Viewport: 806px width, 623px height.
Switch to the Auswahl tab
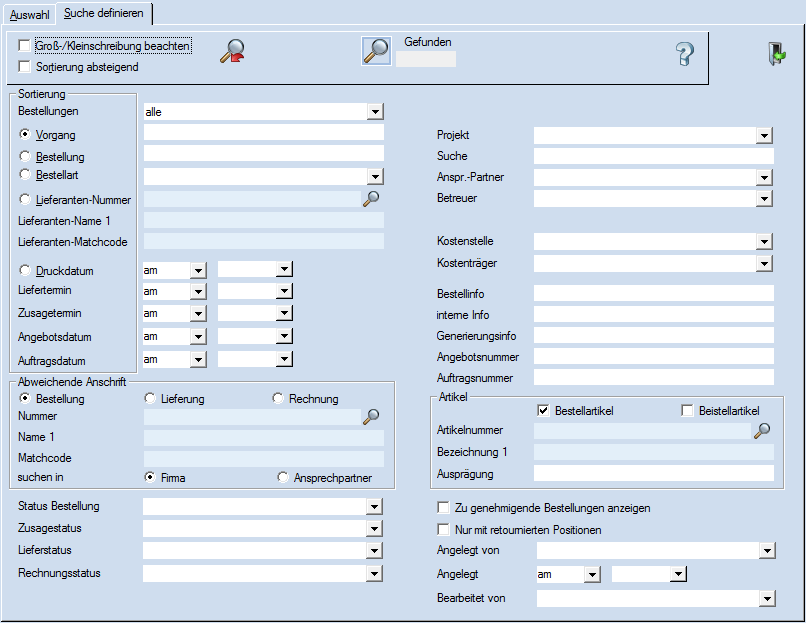[29, 14]
